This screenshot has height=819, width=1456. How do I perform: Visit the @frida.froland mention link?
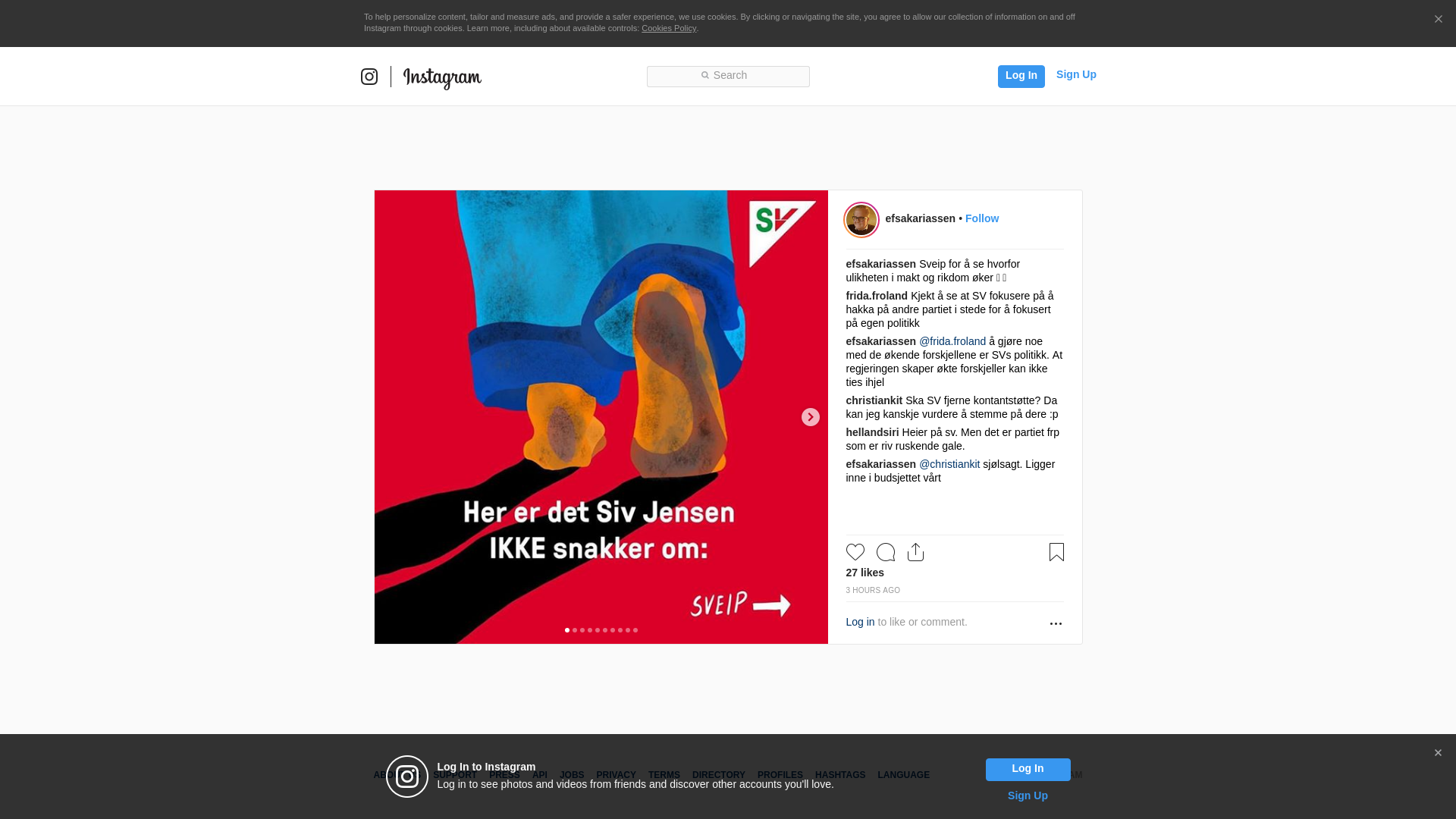[952, 341]
